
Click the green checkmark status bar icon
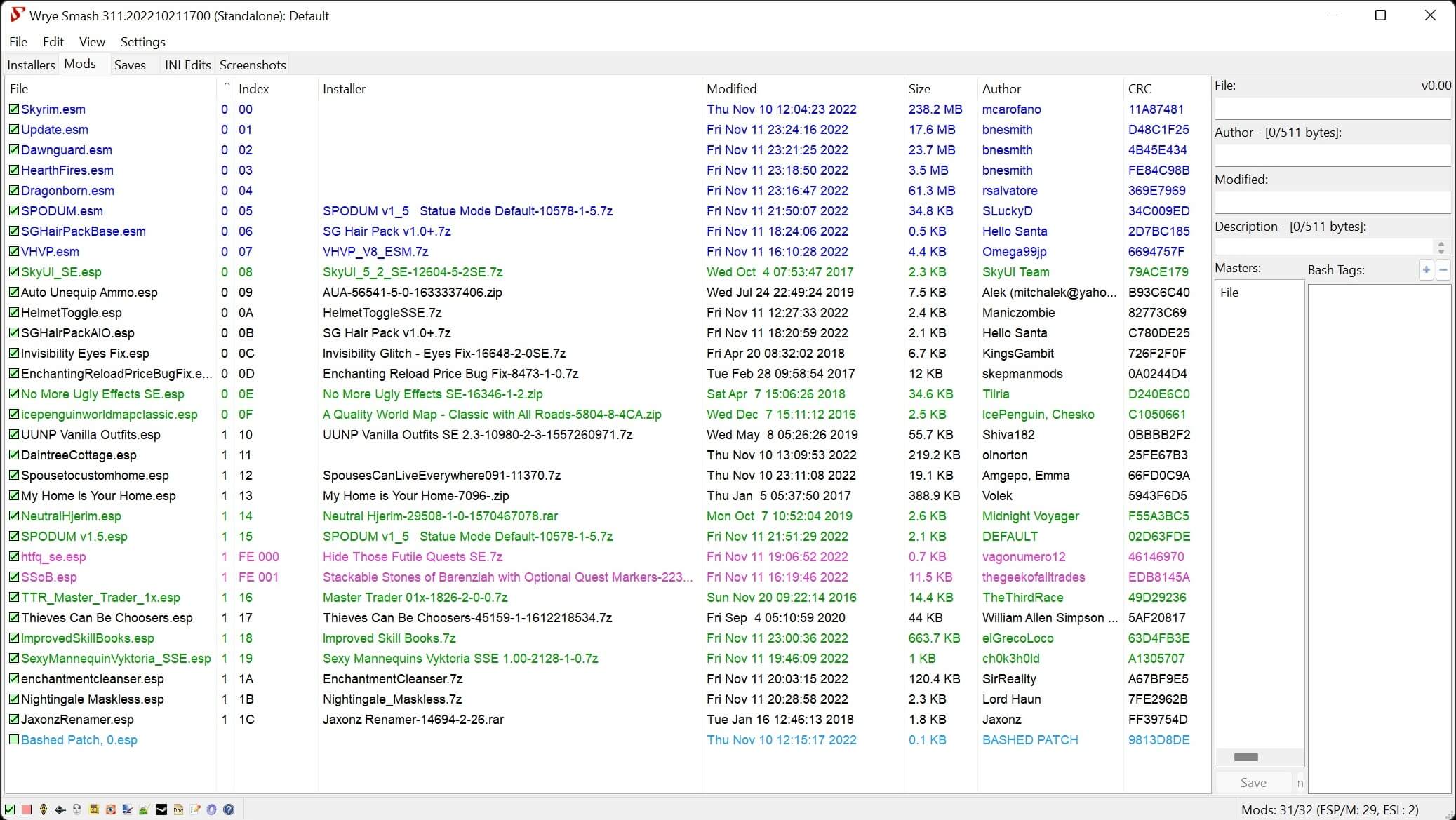(x=10, y=809)
